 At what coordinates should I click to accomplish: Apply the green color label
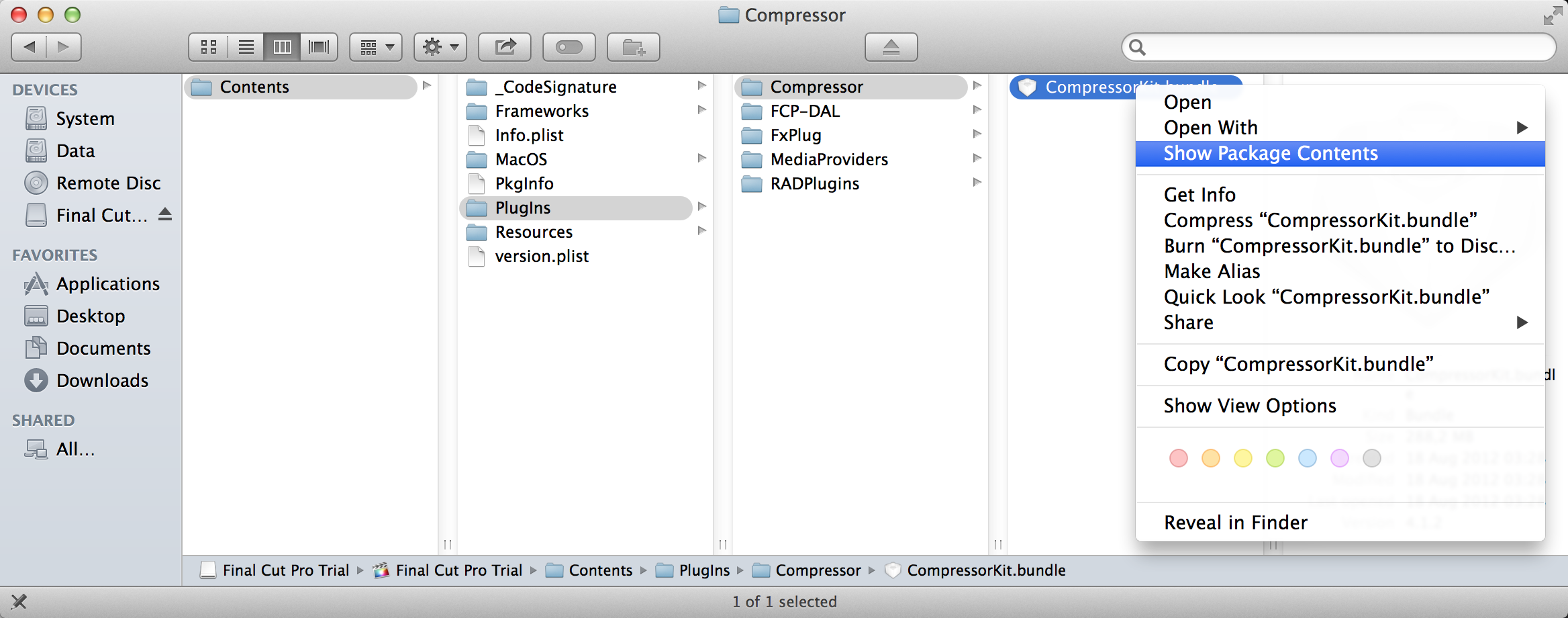coord(1275,458)
